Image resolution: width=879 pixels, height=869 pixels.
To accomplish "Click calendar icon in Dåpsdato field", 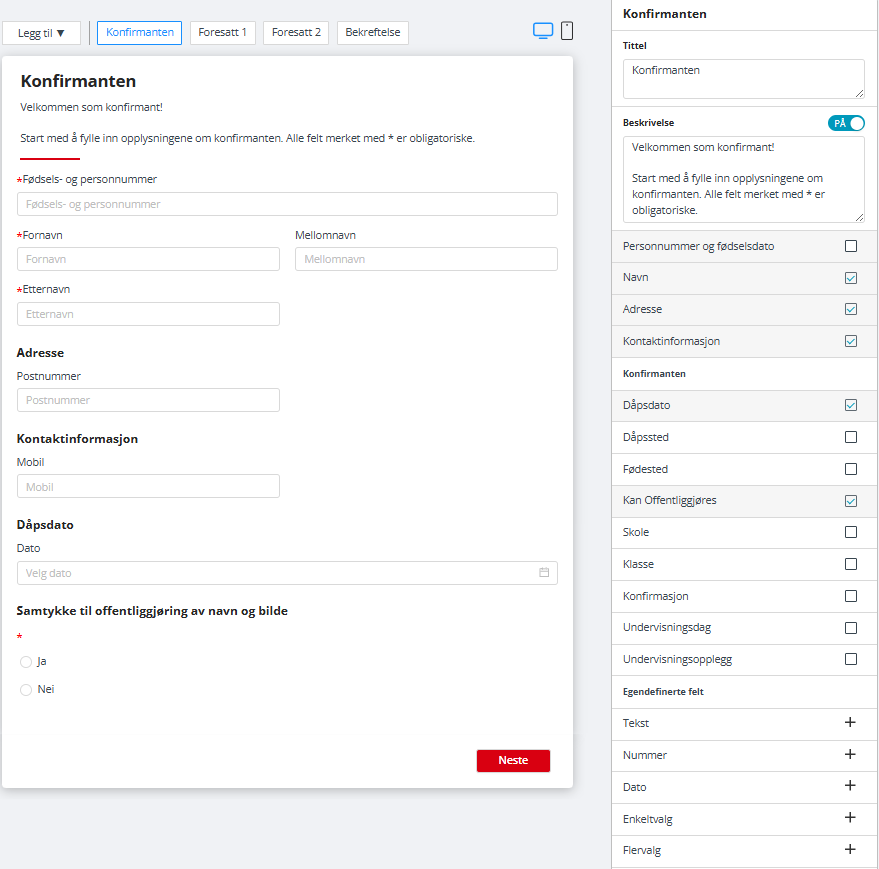I will coord(544,573).
